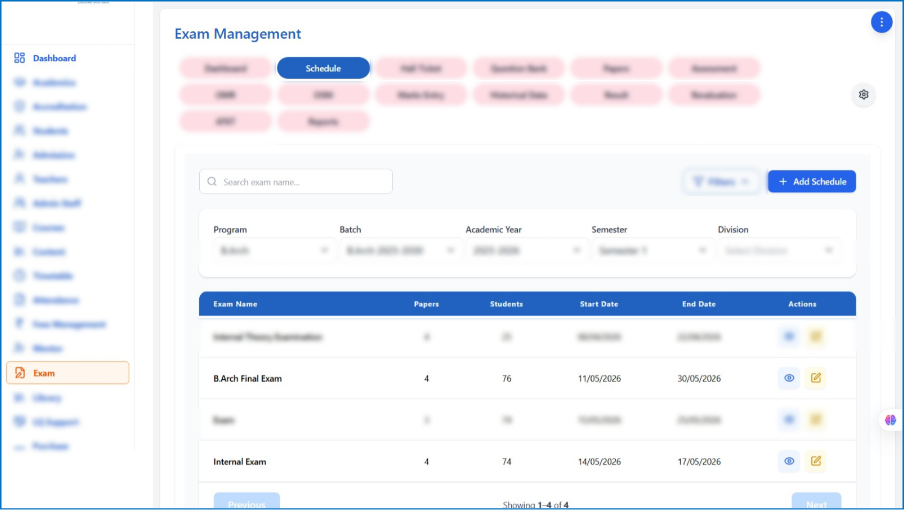The height and width of the screenshot is (510, 904).
Task: Click the student count 74 for Internal Exam
Action: tap(507, 462)
